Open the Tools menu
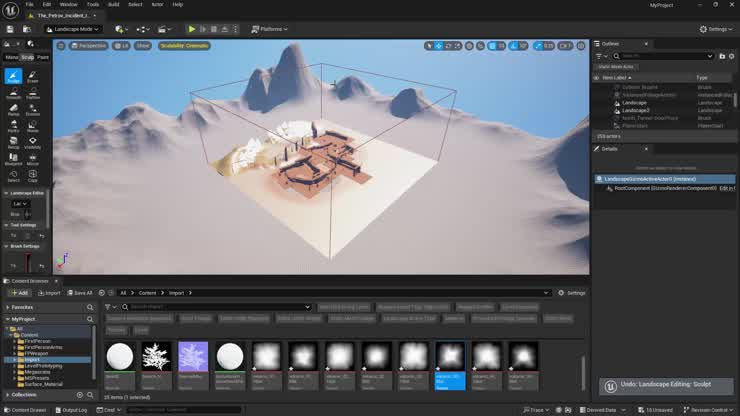The image size is (740, 416). [x=93, y=4]
